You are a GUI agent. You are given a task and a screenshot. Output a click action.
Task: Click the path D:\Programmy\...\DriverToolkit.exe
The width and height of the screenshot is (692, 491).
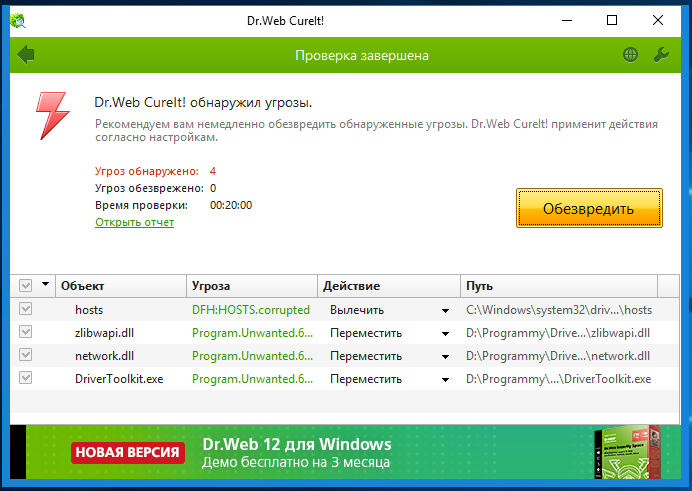[x=558, y=379]
